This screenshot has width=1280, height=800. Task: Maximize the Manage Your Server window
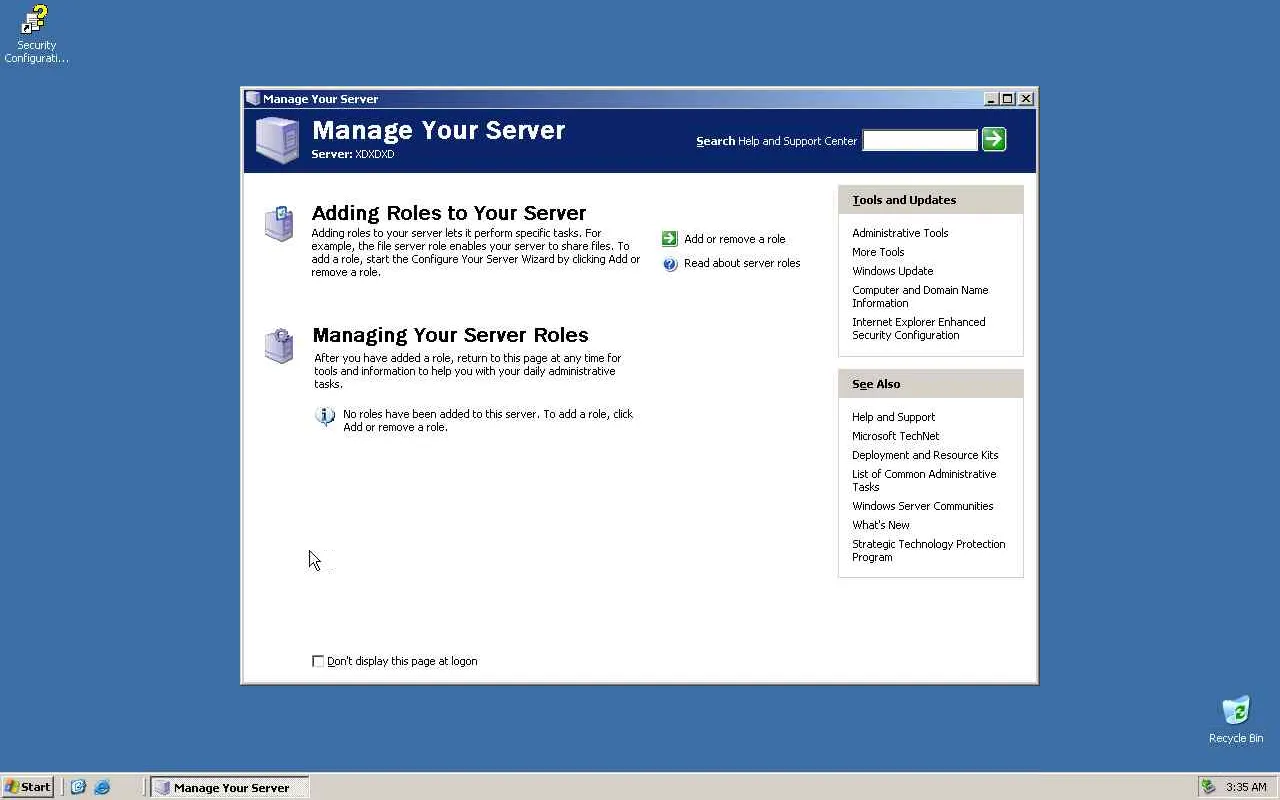(1007, 99)
